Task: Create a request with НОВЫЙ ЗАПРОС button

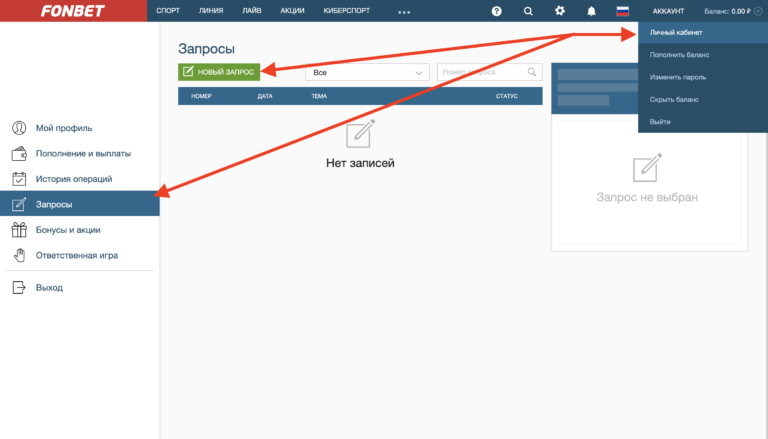Action: [219, 72]
